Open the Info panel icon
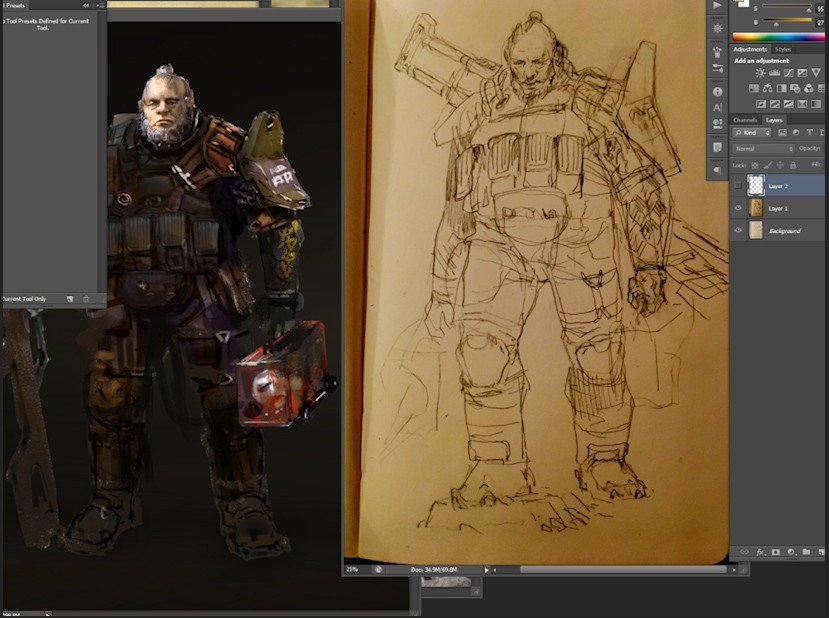Viewport: 829px width, 618px height. pyautogui.click(x=717, y=91)
